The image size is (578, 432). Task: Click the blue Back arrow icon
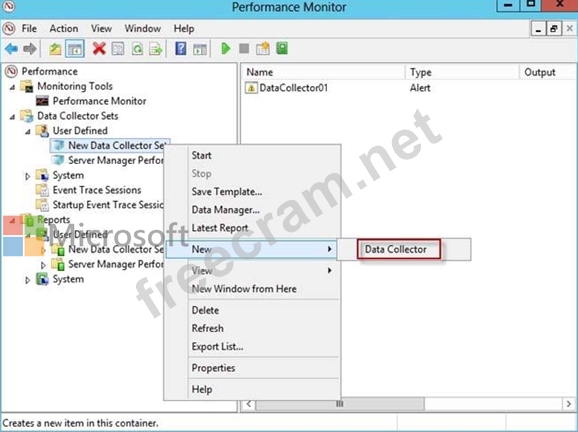pos(11,48)
